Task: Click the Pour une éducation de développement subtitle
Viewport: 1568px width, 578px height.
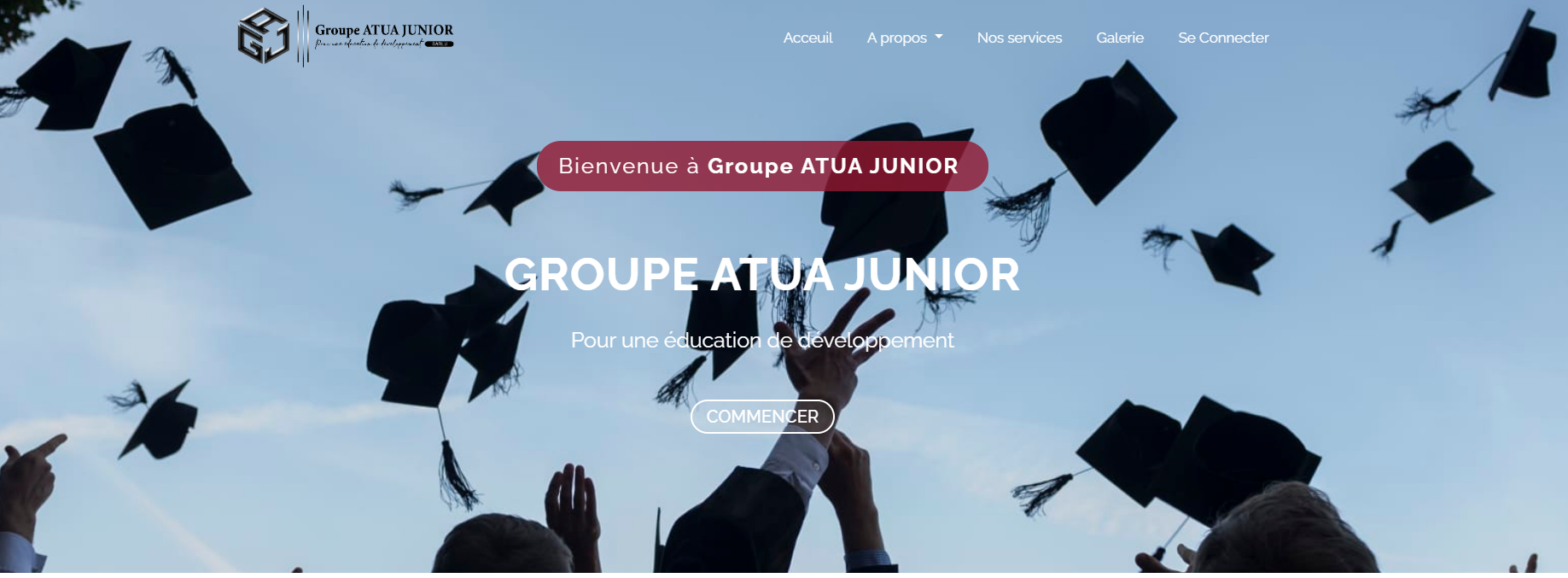Action: pyautogui.click(x=762, y=340)
